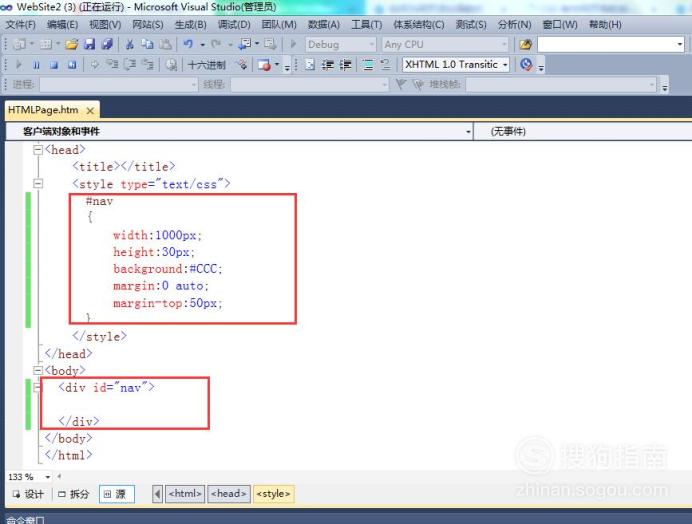Screen dimensions: 692x524
Task: Open the 团队(M) menu
Action: [279, 25]
